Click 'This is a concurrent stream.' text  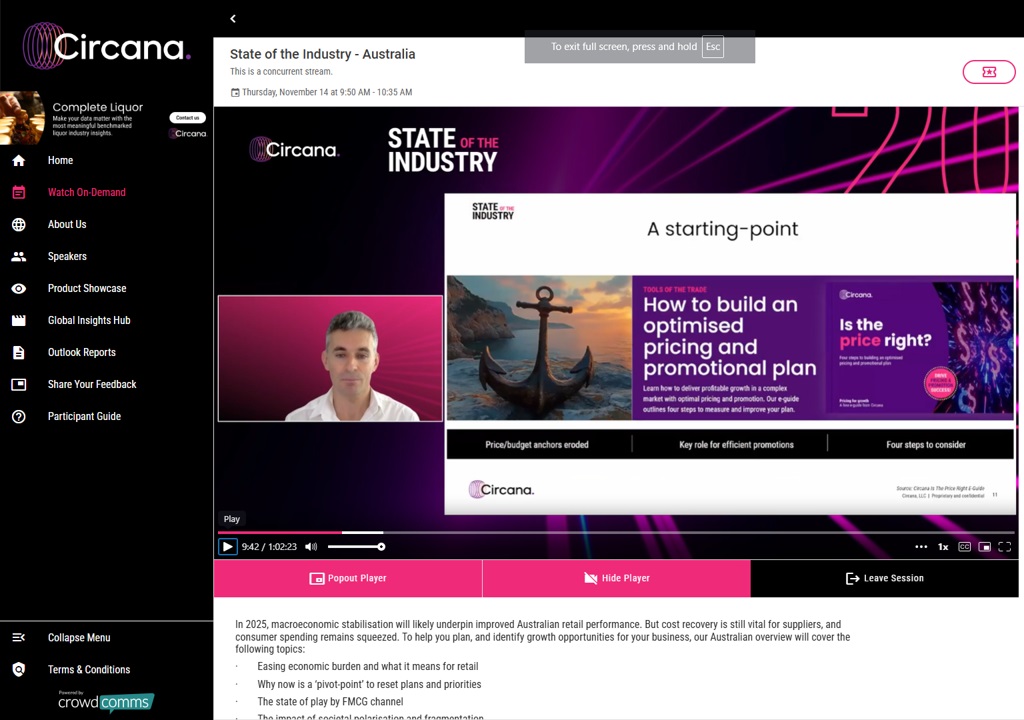(281, 71)
